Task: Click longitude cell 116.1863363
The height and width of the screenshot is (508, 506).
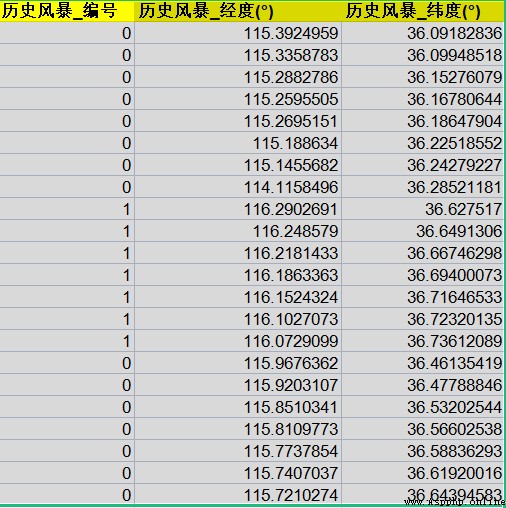Action: (238, 275)
